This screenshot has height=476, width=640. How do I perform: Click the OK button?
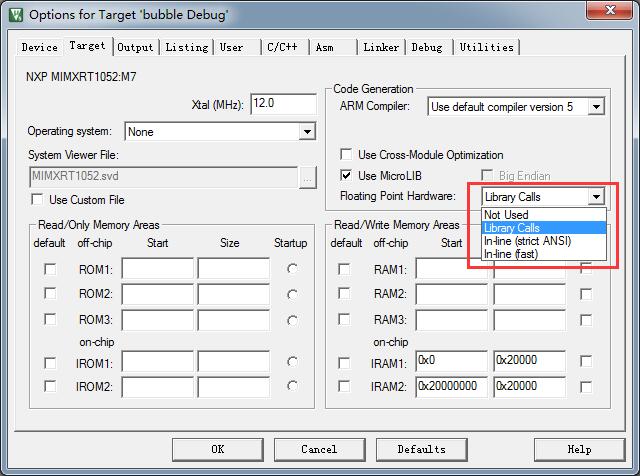coord(218,449)
